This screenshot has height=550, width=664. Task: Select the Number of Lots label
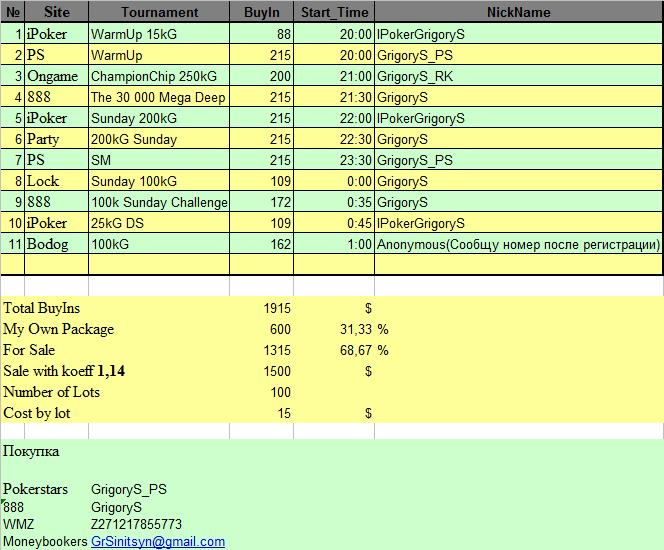[51, 392]
